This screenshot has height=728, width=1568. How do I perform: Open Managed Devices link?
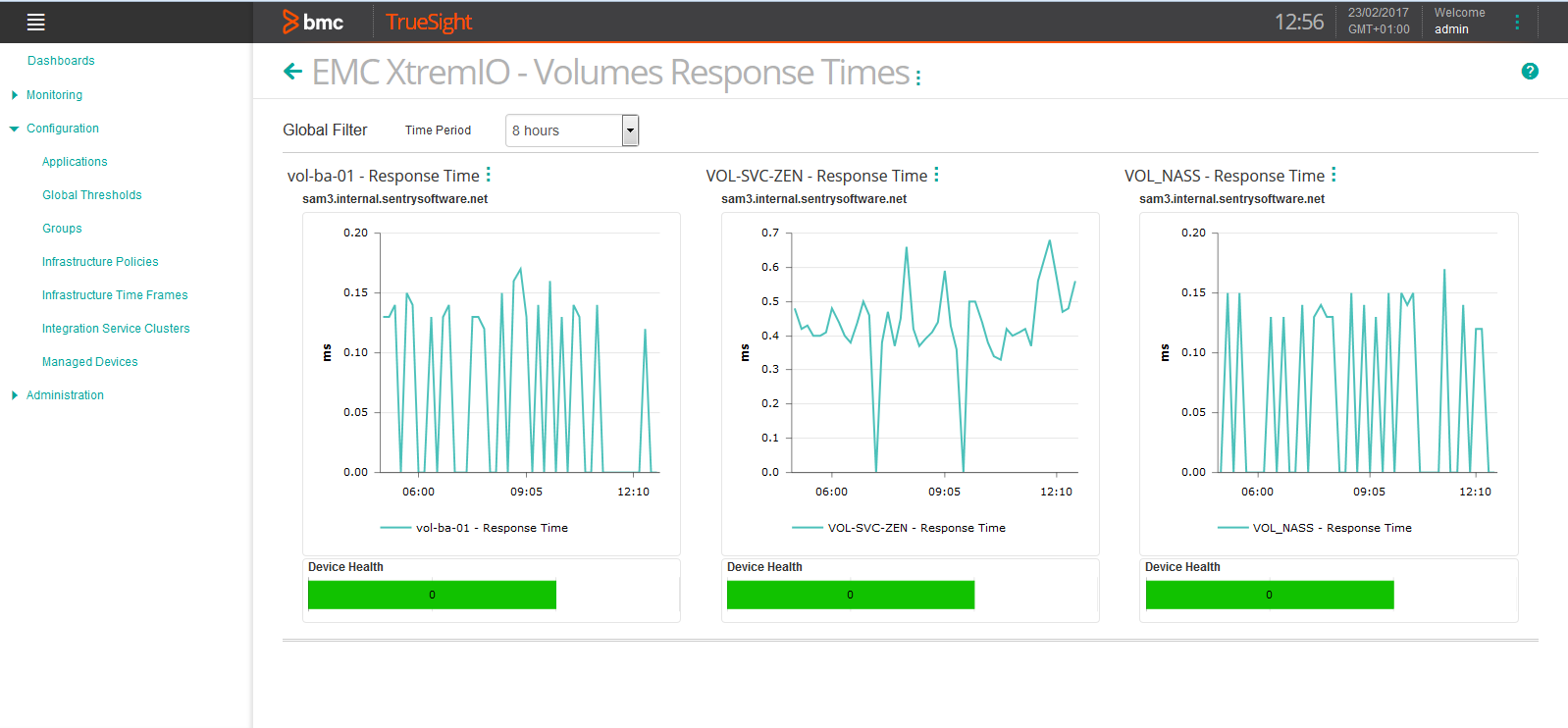(90, 362)
